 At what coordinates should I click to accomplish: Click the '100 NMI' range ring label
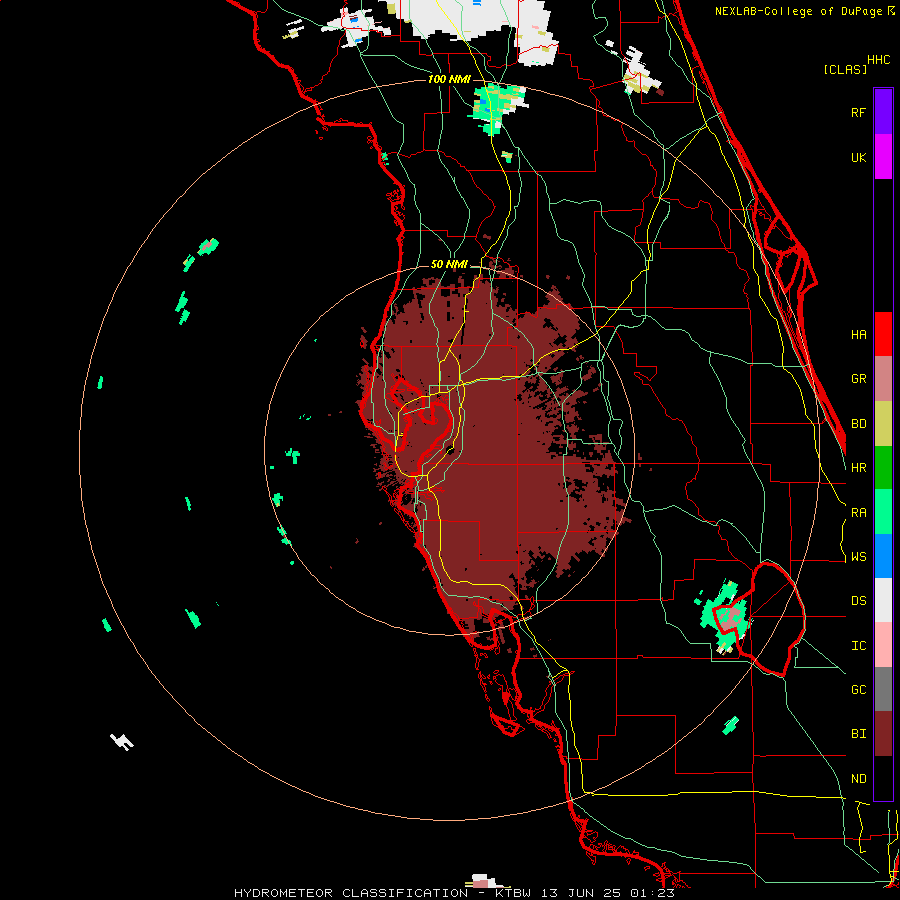point(449,79)
